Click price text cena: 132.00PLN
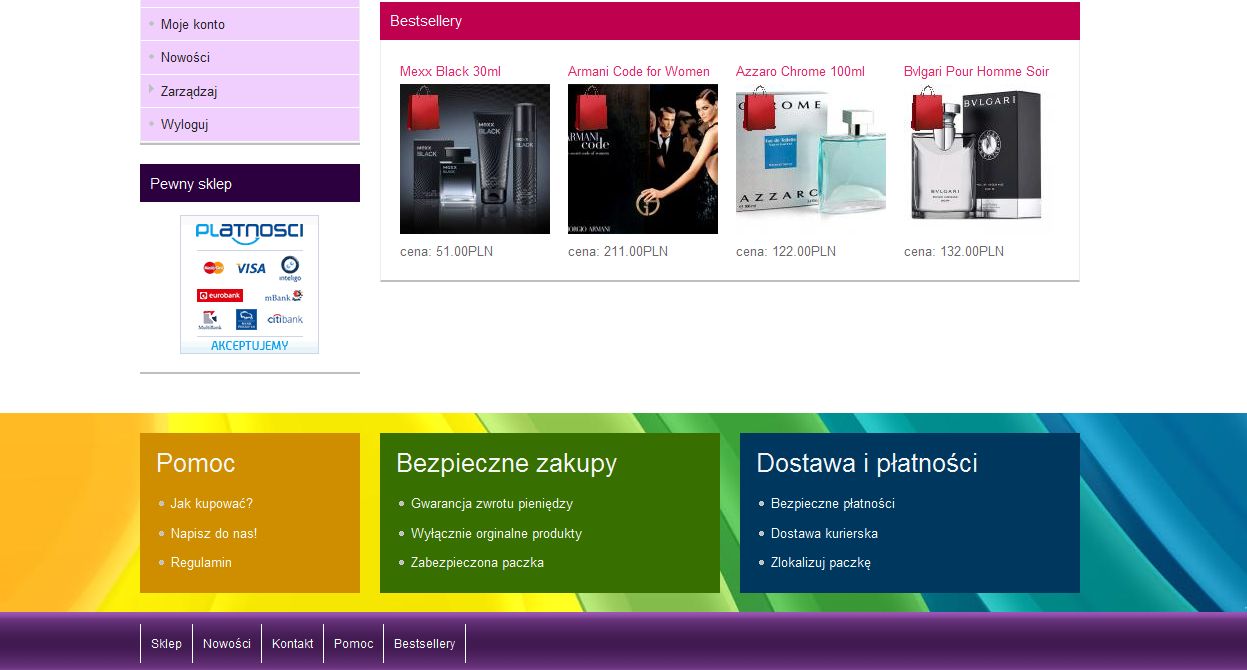 coord(954,252)
